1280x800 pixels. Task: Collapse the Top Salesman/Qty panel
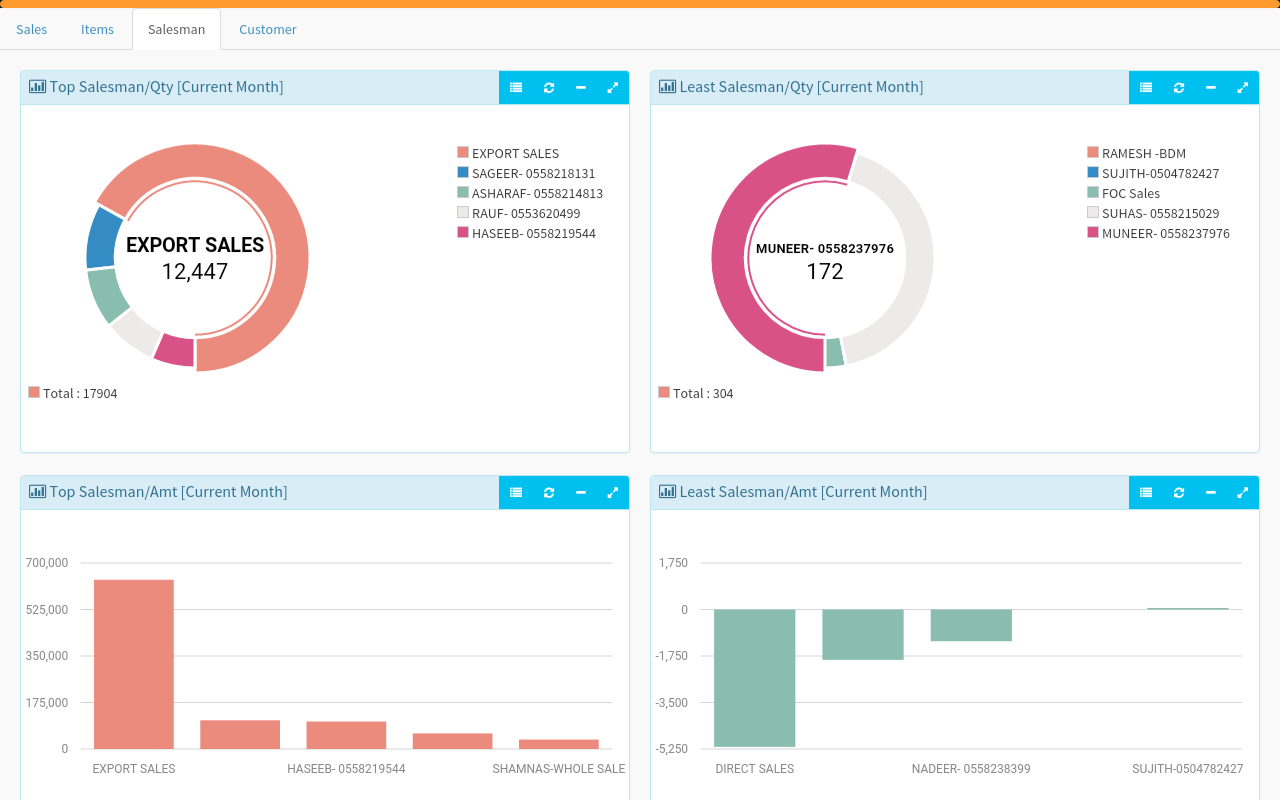click(581, 88)
